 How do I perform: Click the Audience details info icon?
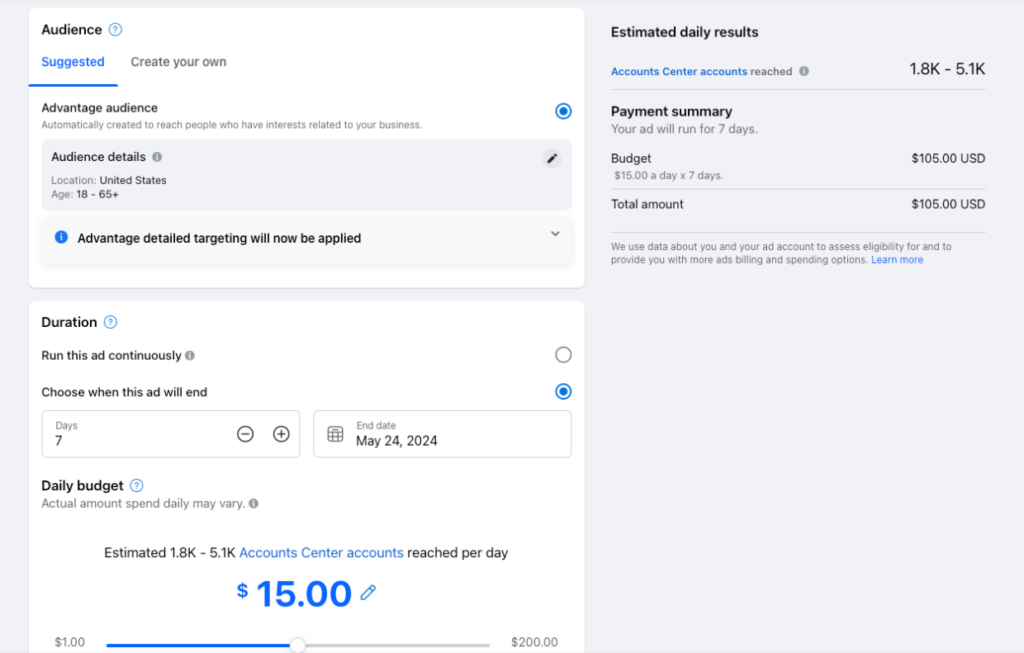(157, 157)
